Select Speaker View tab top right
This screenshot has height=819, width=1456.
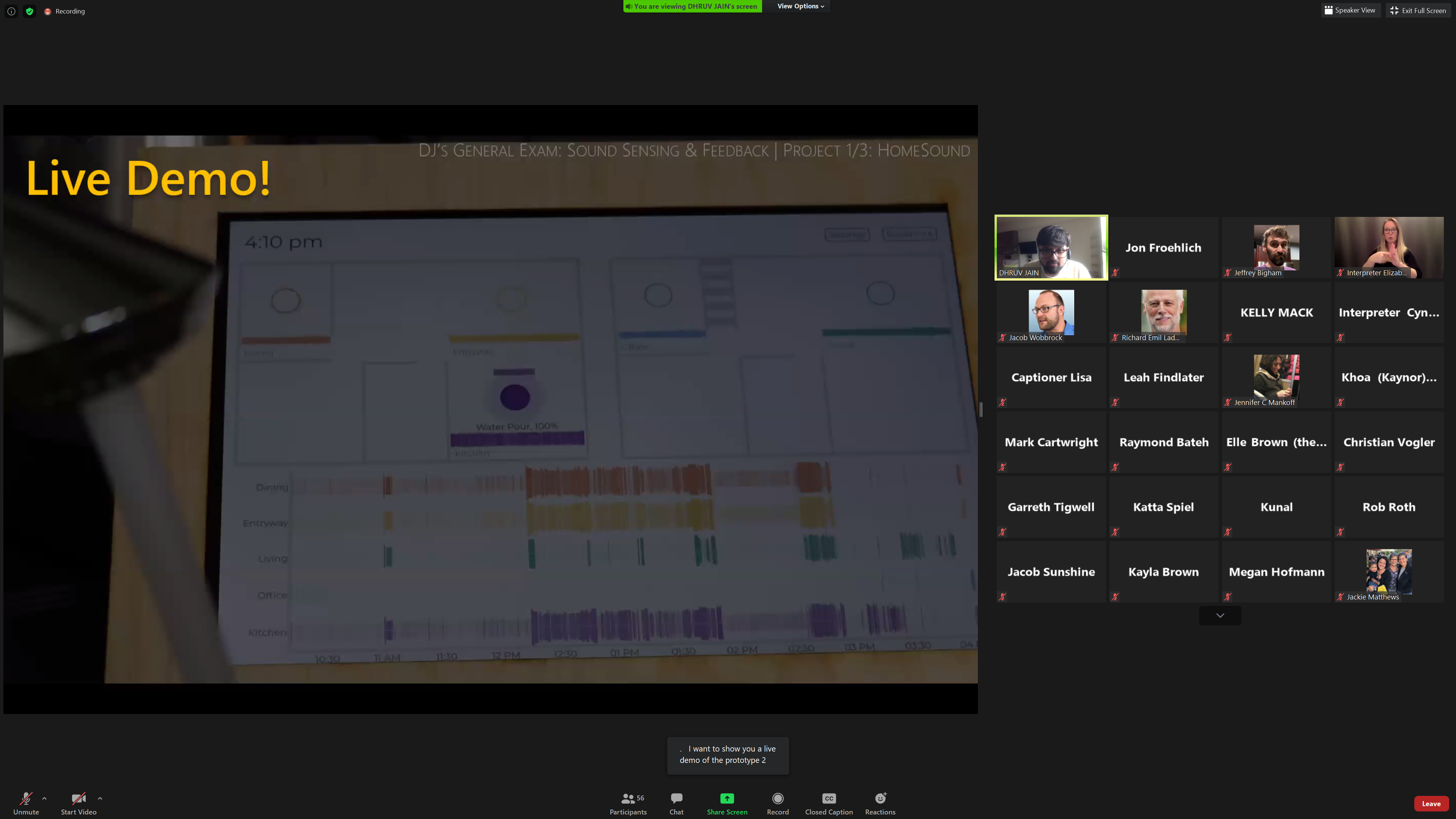pyautogui.click(x=1350, y=10)
